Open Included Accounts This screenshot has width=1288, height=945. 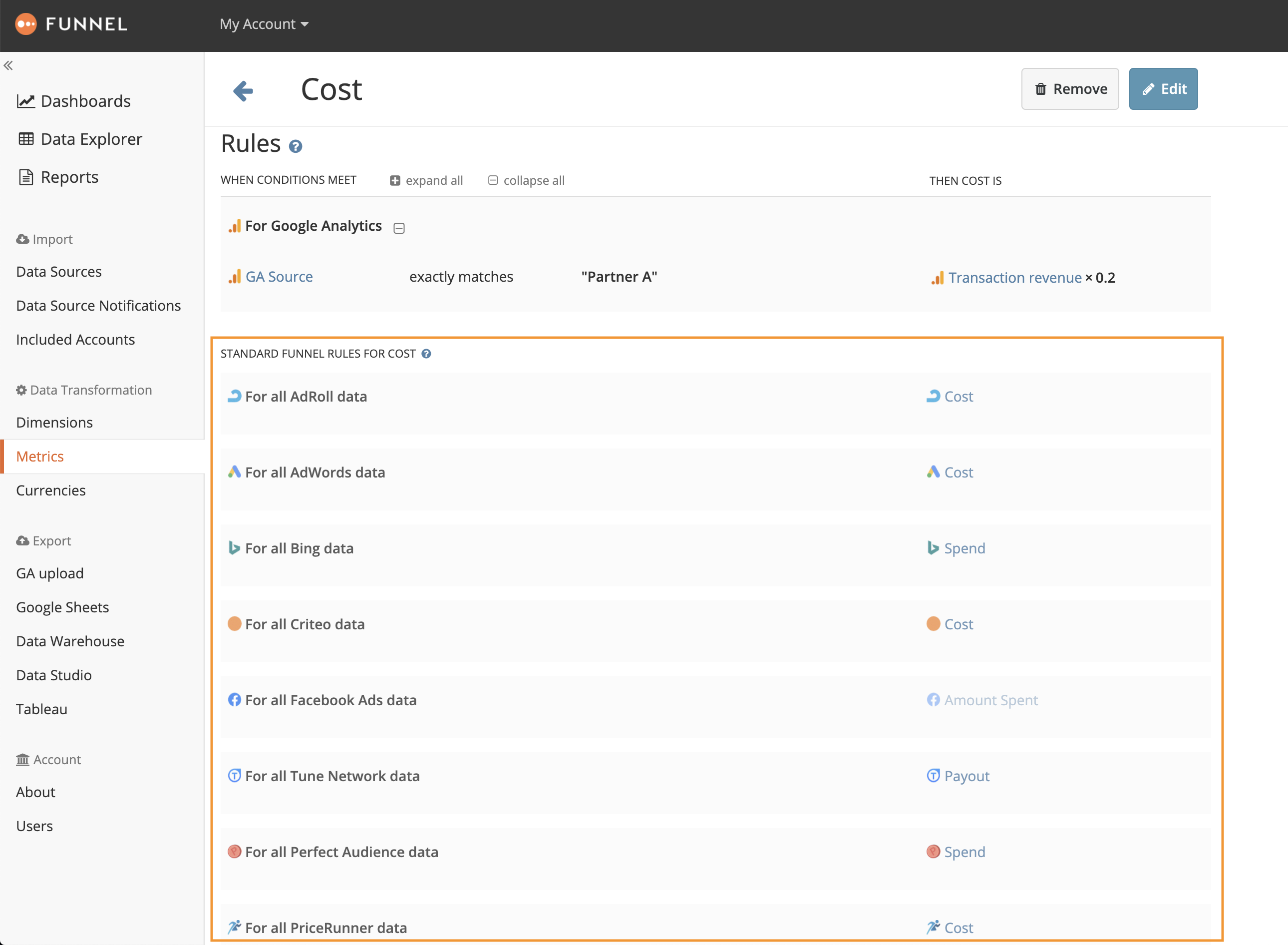click(75, 340)
